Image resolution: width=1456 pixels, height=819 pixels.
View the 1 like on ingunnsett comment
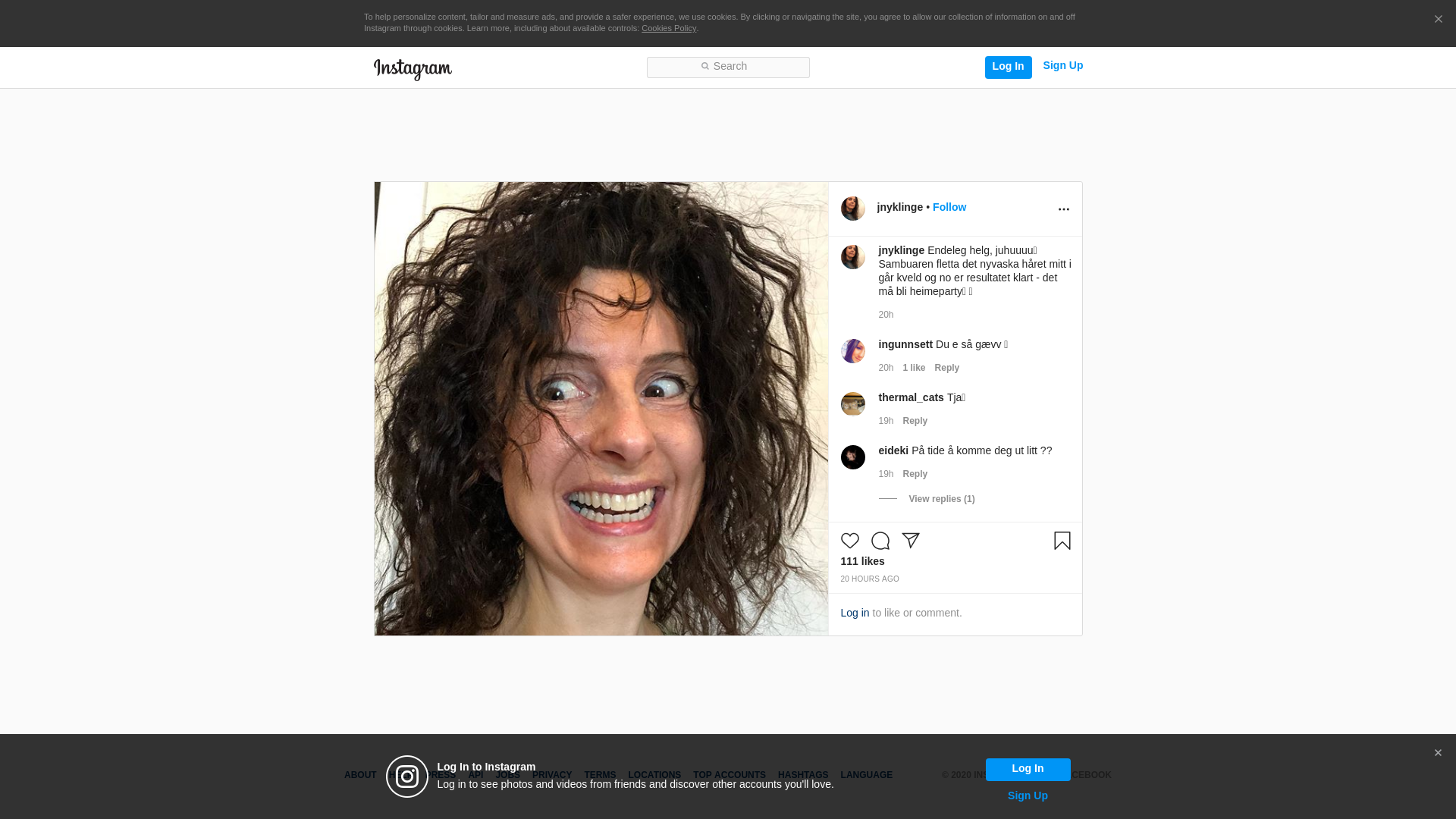[914, 368]
